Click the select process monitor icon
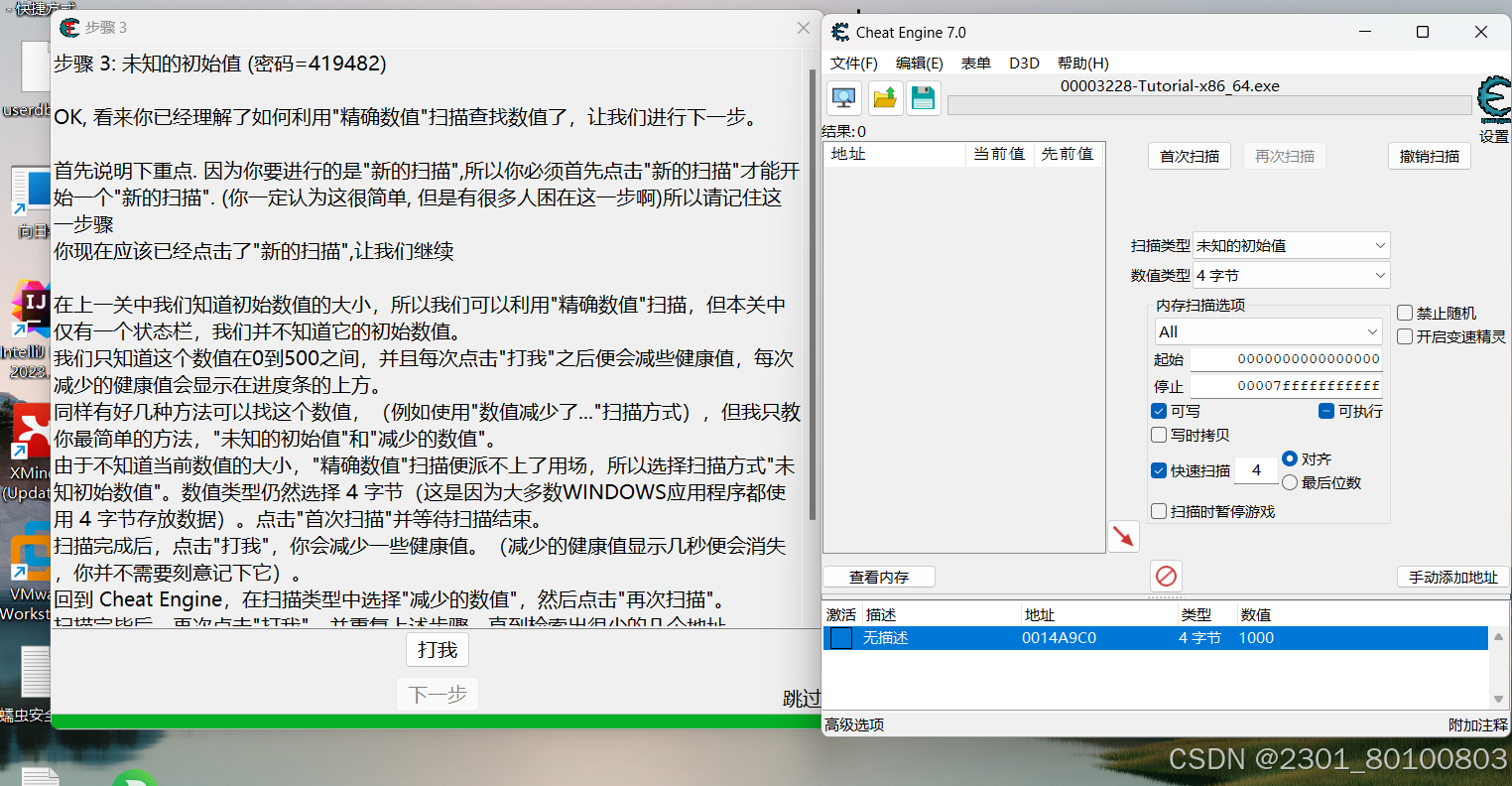 [x=844, y=98]
